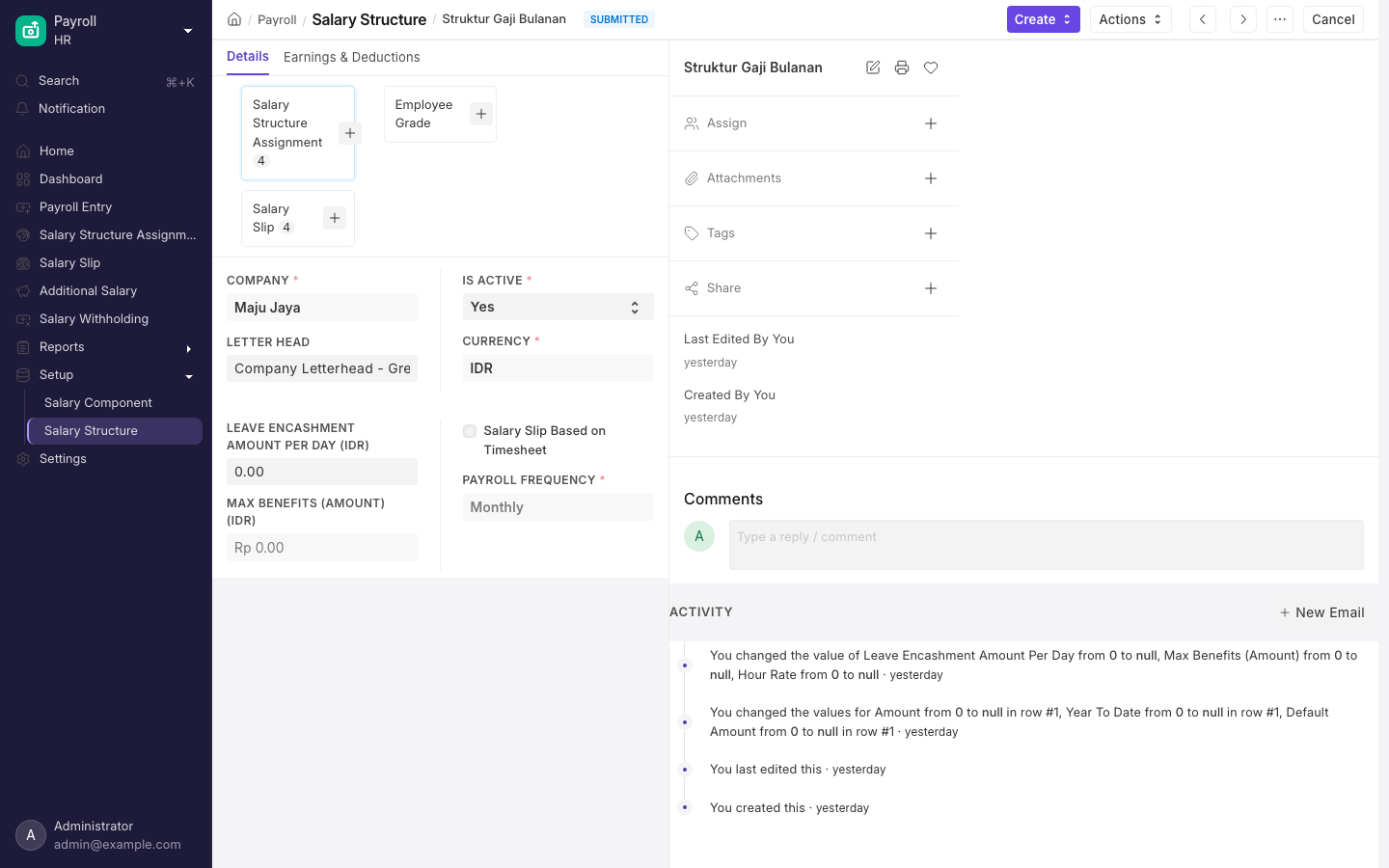Create new Salary Structure Assignment with plus

tap(350, 133)
